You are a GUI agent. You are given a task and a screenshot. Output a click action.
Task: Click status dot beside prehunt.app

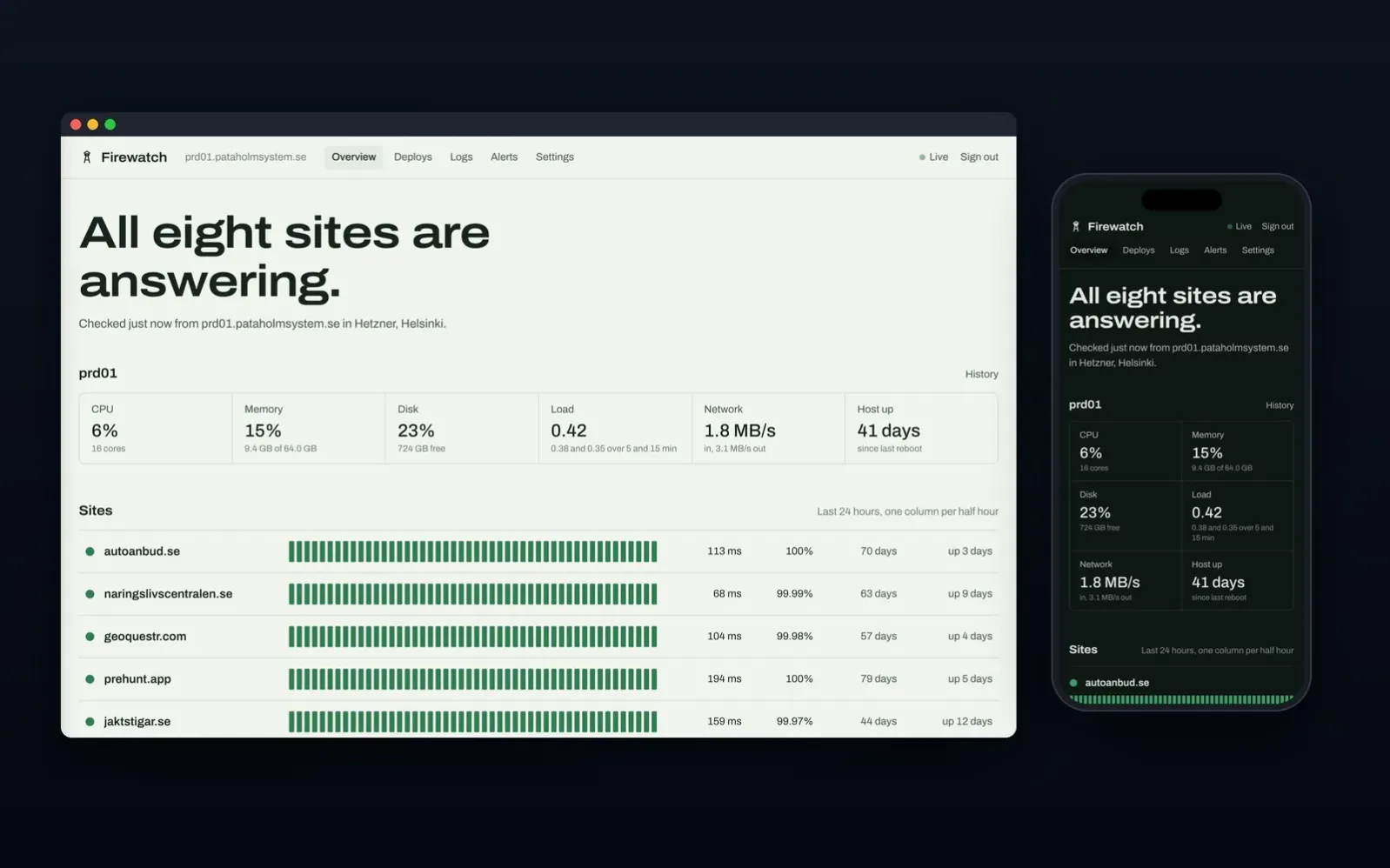coord(90,679)
